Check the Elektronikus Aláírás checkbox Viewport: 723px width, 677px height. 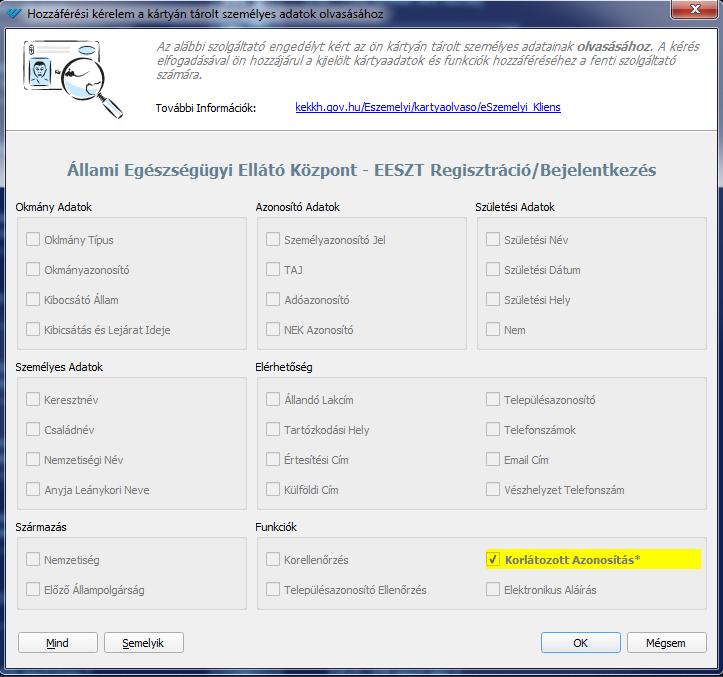point(493,589)
